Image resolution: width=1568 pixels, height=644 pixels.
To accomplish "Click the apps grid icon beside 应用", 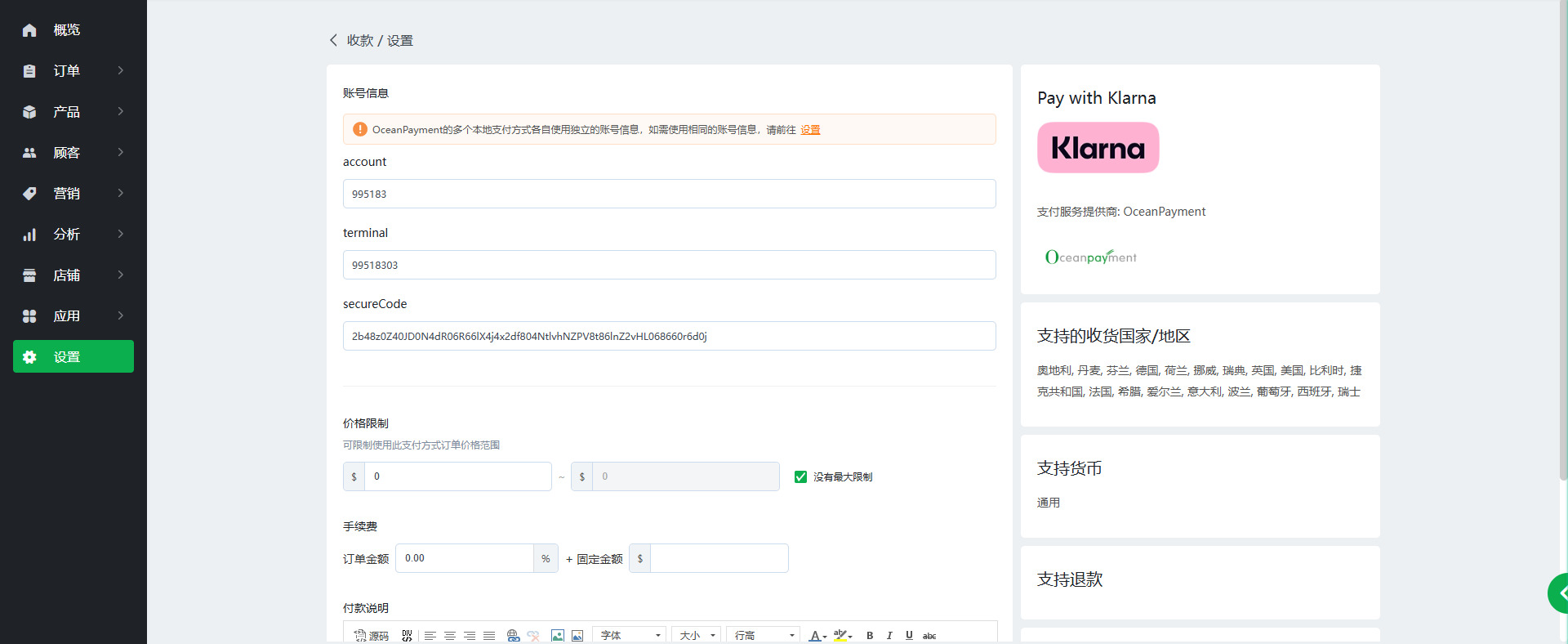I will click(x=29, y=316).
